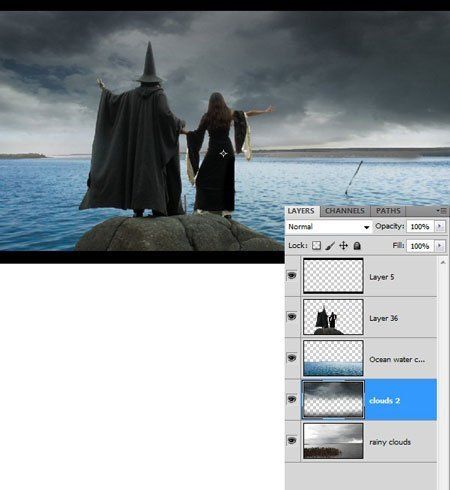This screenshot has width=450, height=490.
Task: Switch to Paths tab
Action: [388, 211]
